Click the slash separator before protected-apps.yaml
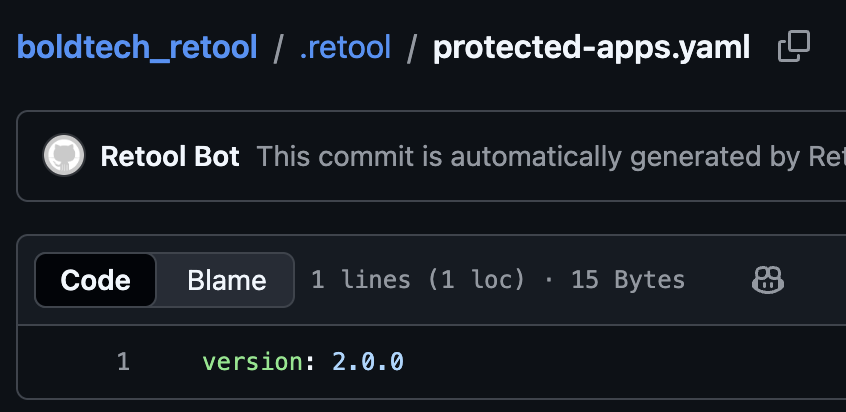Screen dimensions: 846x412 point(412,47)
